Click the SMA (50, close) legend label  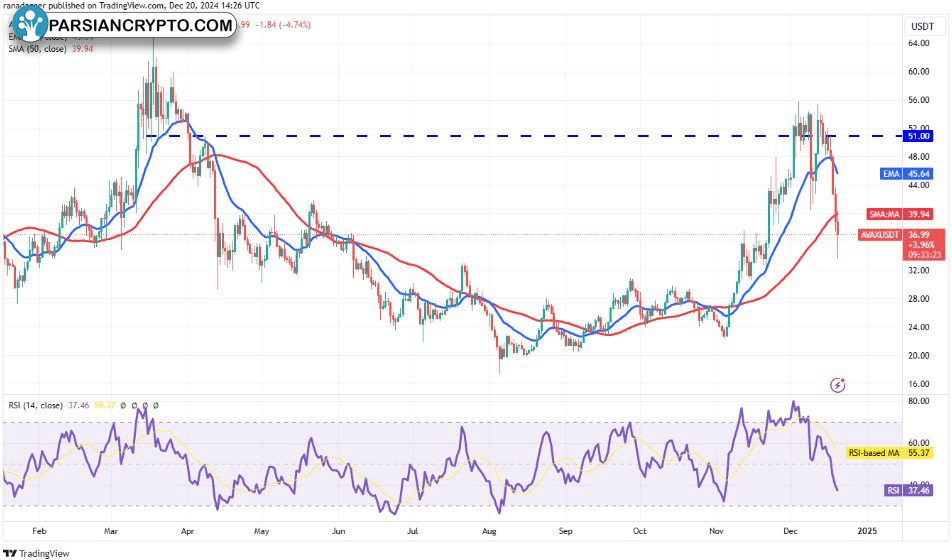click(37, 49)
